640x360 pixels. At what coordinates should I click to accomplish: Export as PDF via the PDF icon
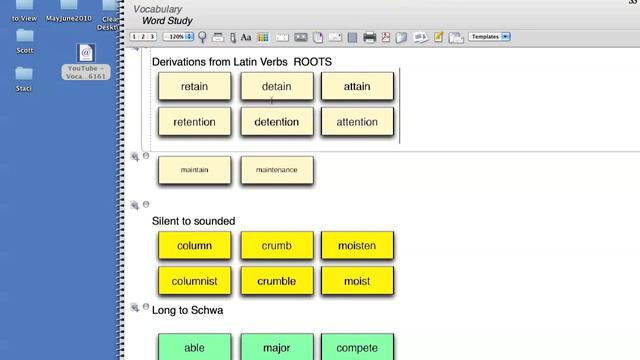(x=386, y=37)
